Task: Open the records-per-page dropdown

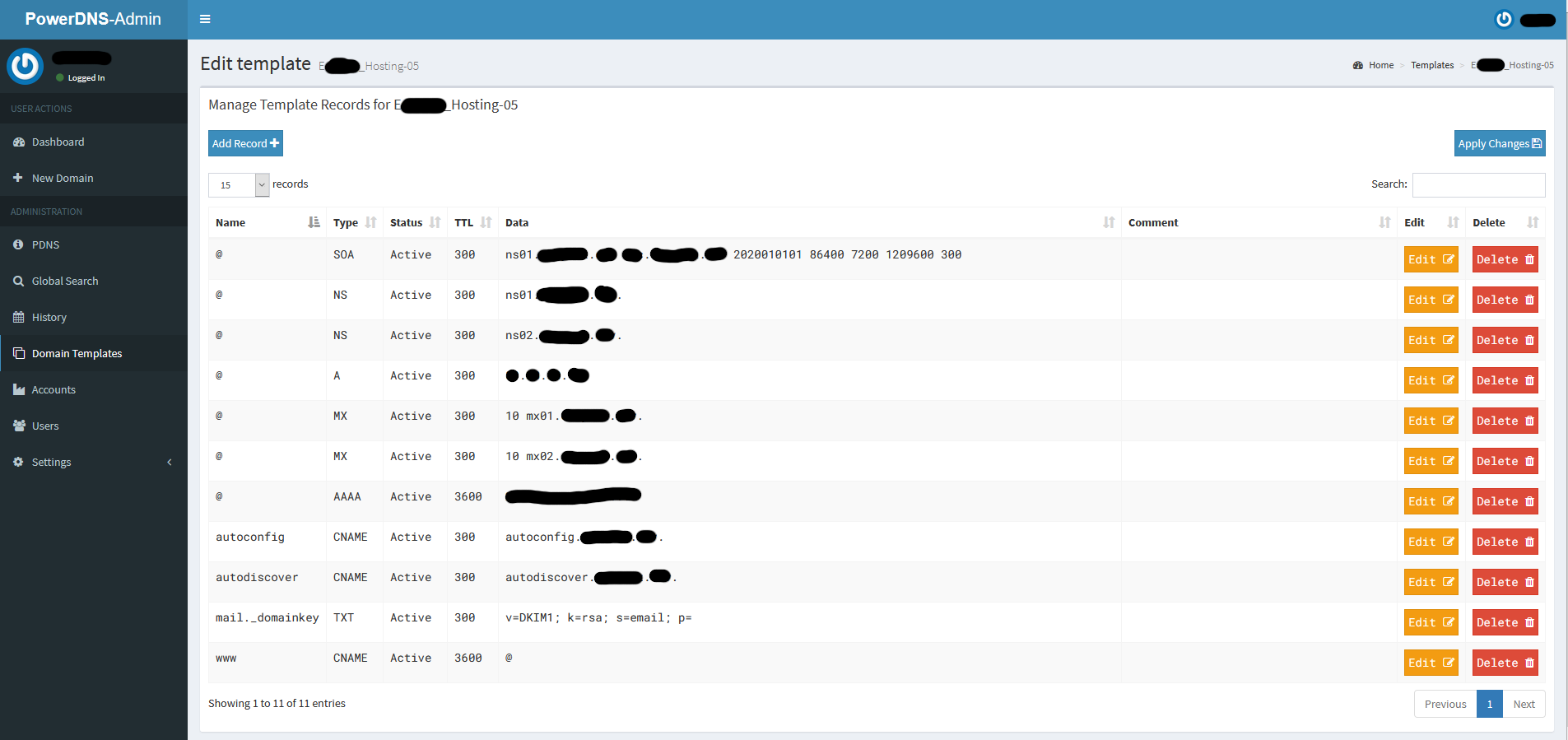Action: pos(239,184)
